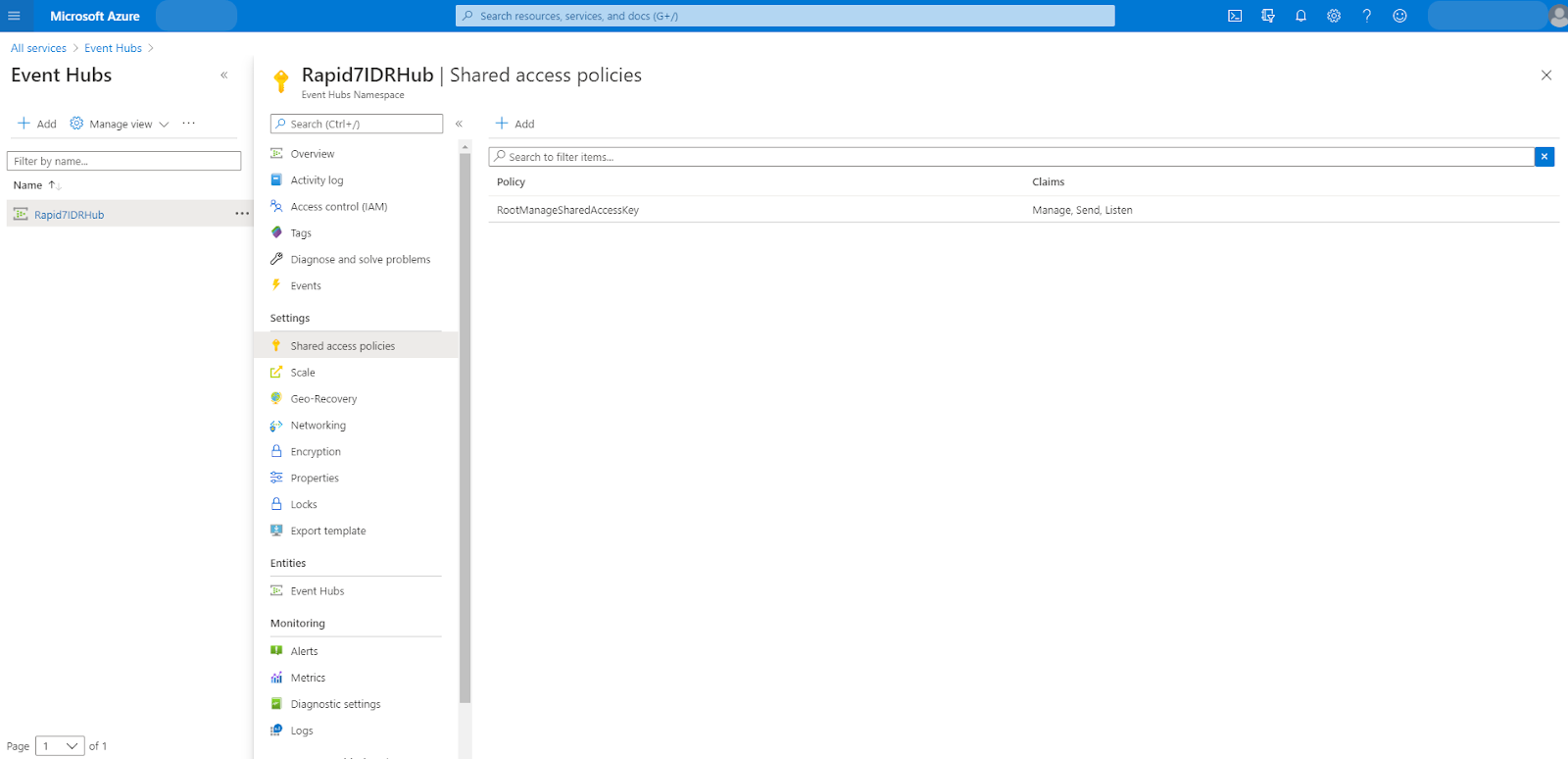This screenshot has width=1568, height=759.
Task: Focus the resource menu Search field
Action: tap(357, 124)
